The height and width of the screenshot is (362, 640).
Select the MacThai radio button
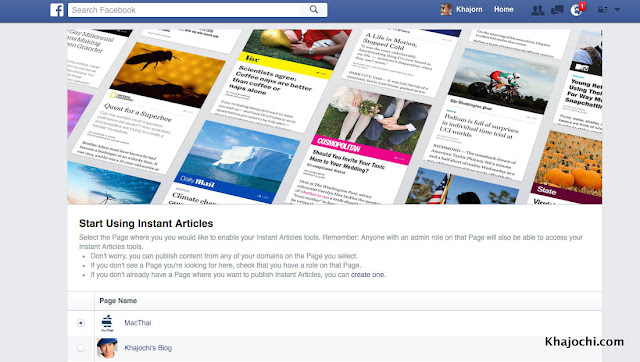tap(81, 323)
